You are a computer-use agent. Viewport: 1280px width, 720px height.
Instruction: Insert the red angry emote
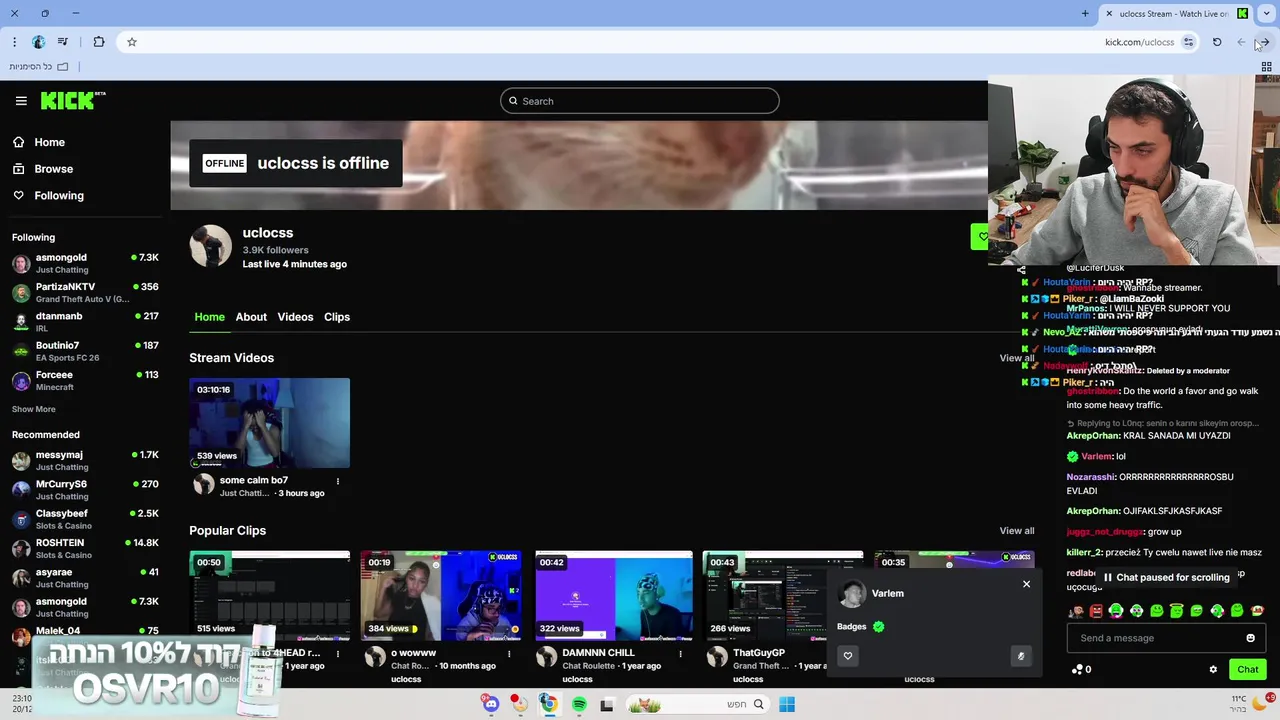click(x=1096, y=611)
